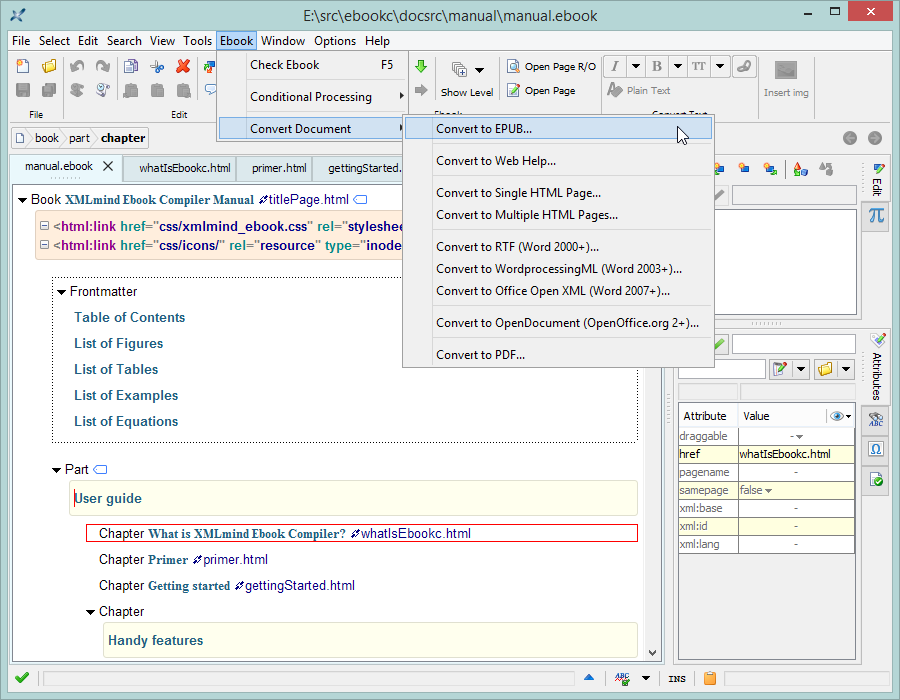Viewport: 900px width, 700px height.
Task: Click the pi math symbol side tab
Action: 876,216
